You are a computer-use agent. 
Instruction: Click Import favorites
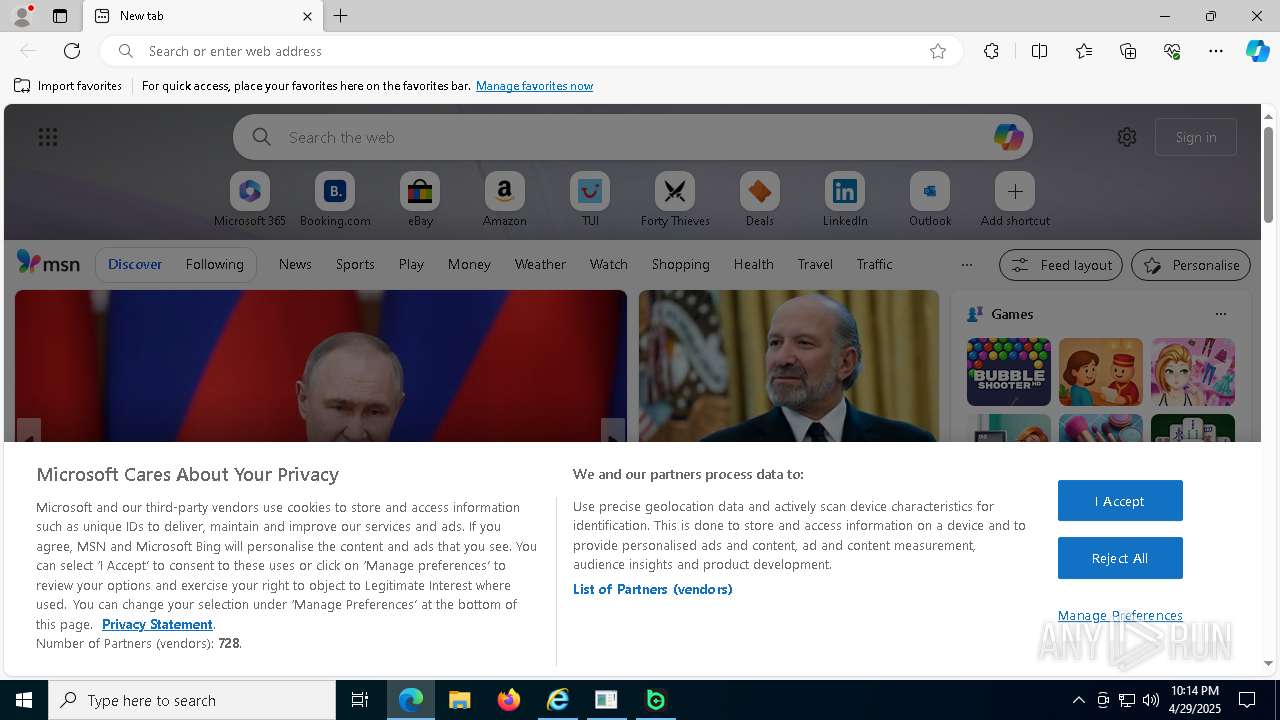pos(68,86)
